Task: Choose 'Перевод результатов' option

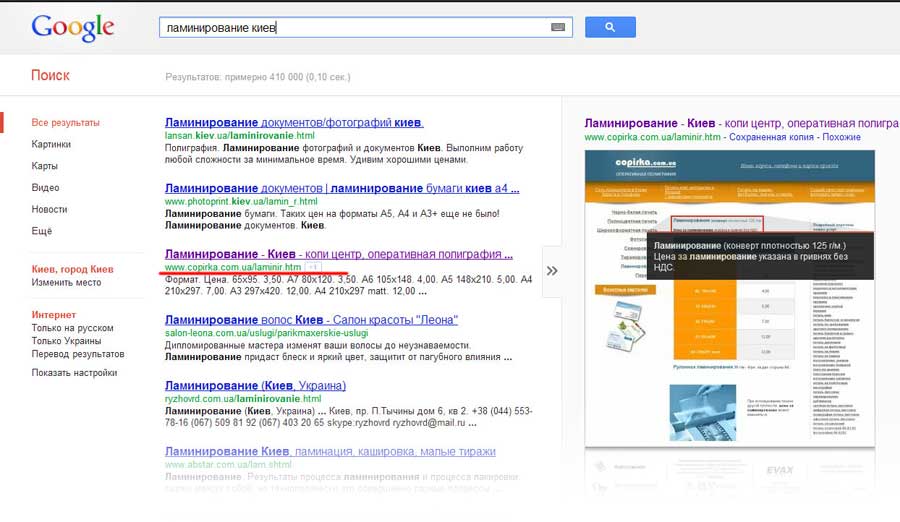Action: tap(77, 354)
